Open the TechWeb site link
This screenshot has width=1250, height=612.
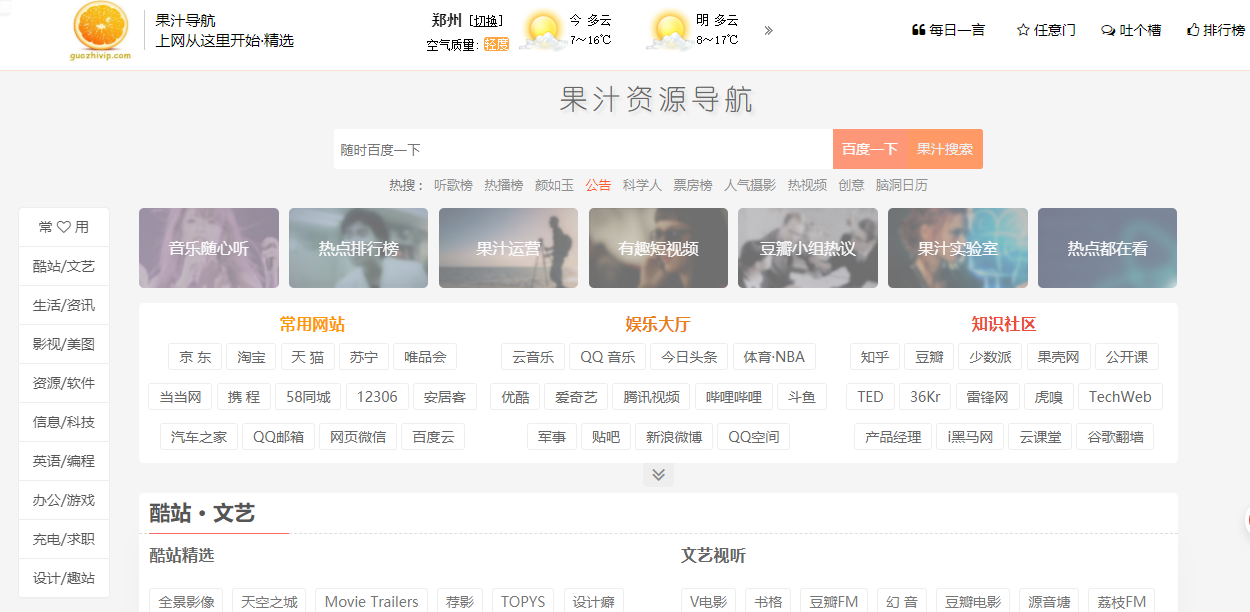click(x=1120, y=397)
